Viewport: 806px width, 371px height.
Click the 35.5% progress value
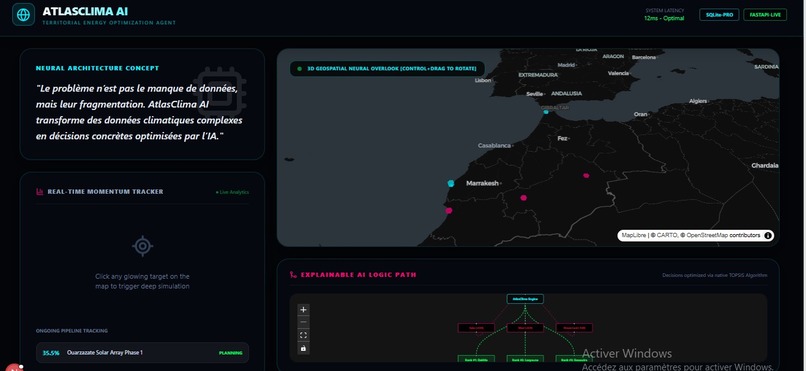pyautogui.click(x=51, y=353)
